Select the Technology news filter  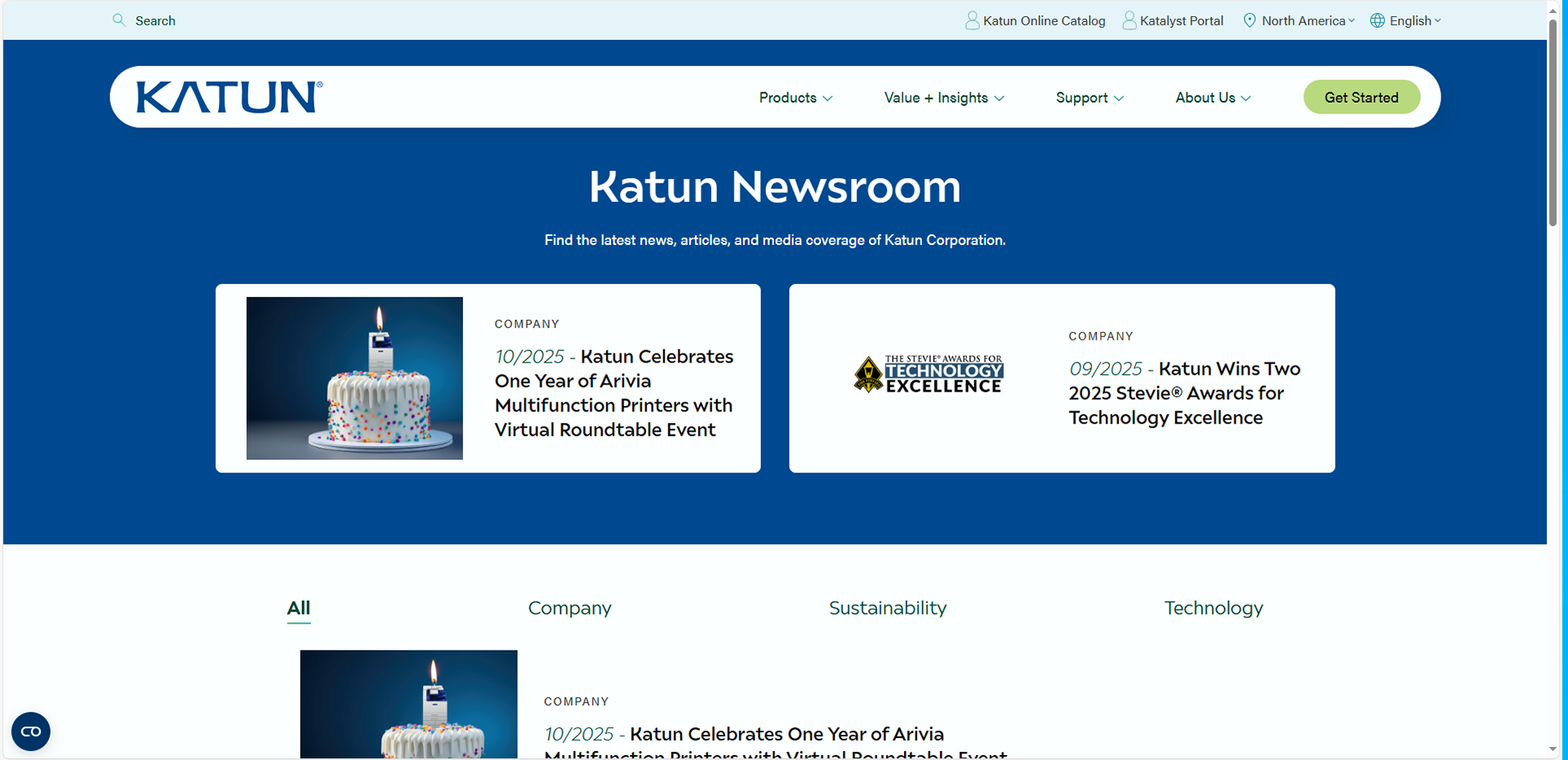pos(1214,608)
